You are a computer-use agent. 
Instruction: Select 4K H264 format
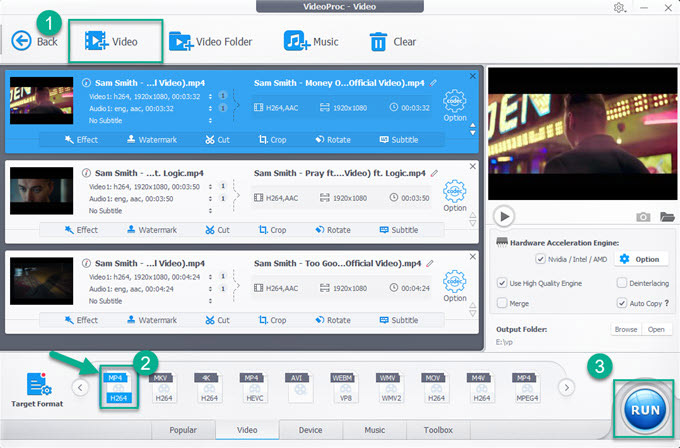pos(209,387)
